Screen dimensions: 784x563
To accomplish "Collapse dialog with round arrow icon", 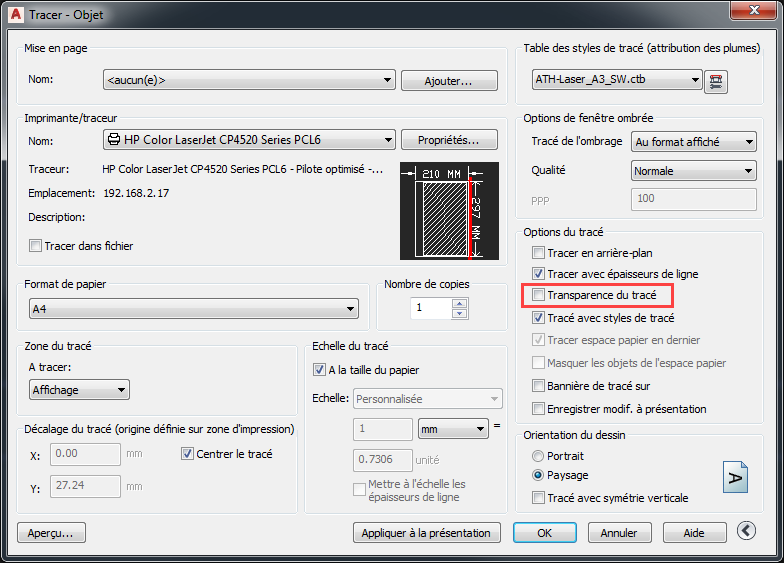I will point(745,532).
